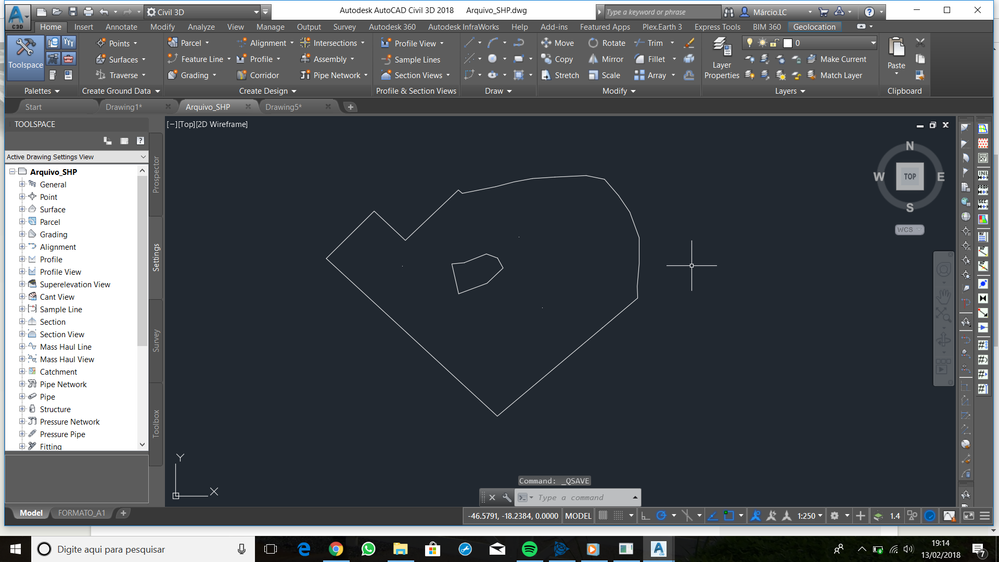
Task: Collapse the Arquivo_SHP root node
Action: 12,171
